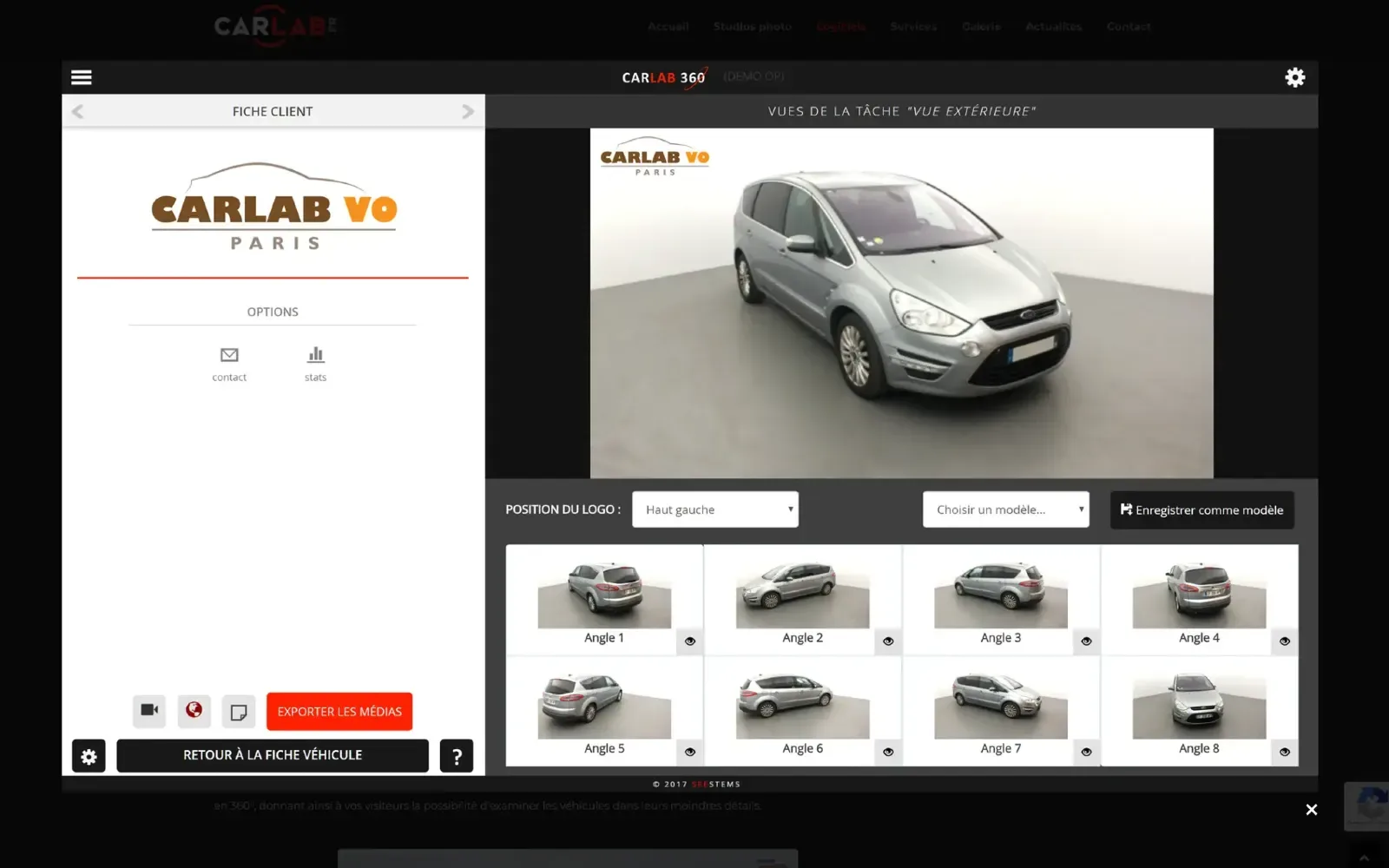Open the 'Choisir un modèle...' dropdown
The height and width of the screenshot is (868, 1389).
(1006, 510)
